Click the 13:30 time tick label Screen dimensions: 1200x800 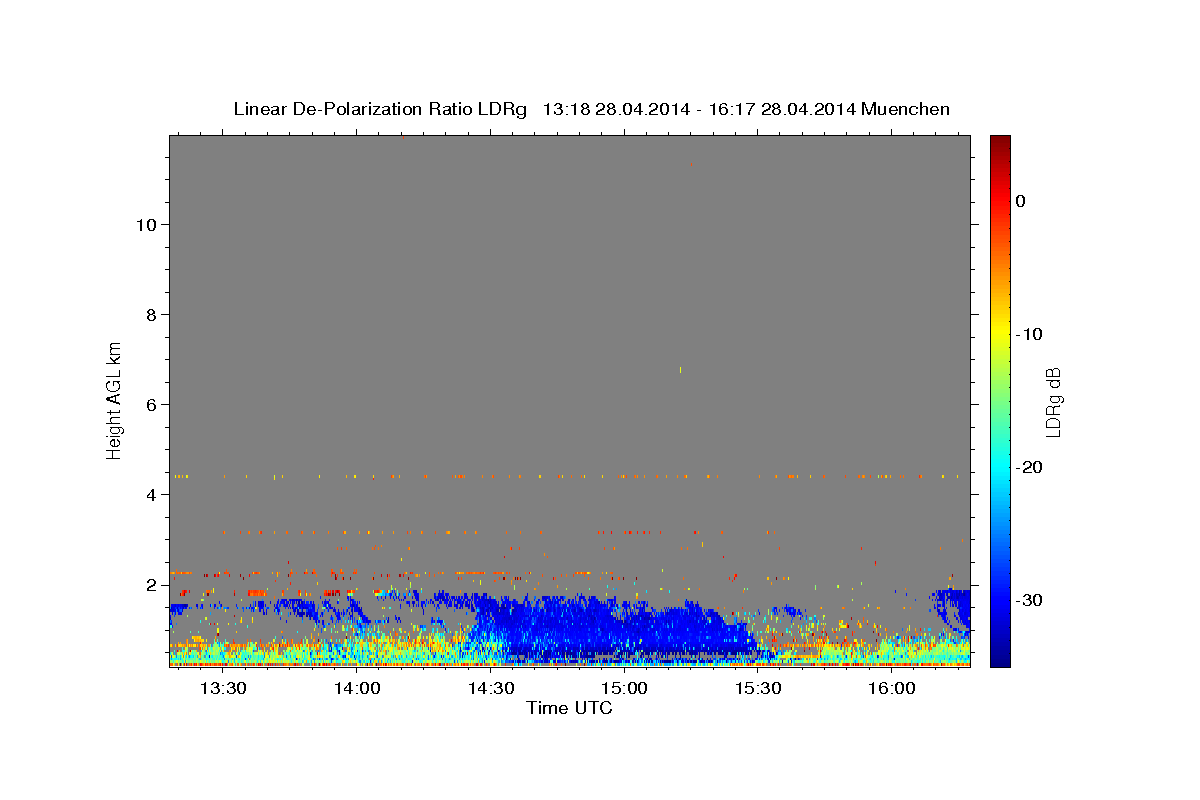coord(223,689)
